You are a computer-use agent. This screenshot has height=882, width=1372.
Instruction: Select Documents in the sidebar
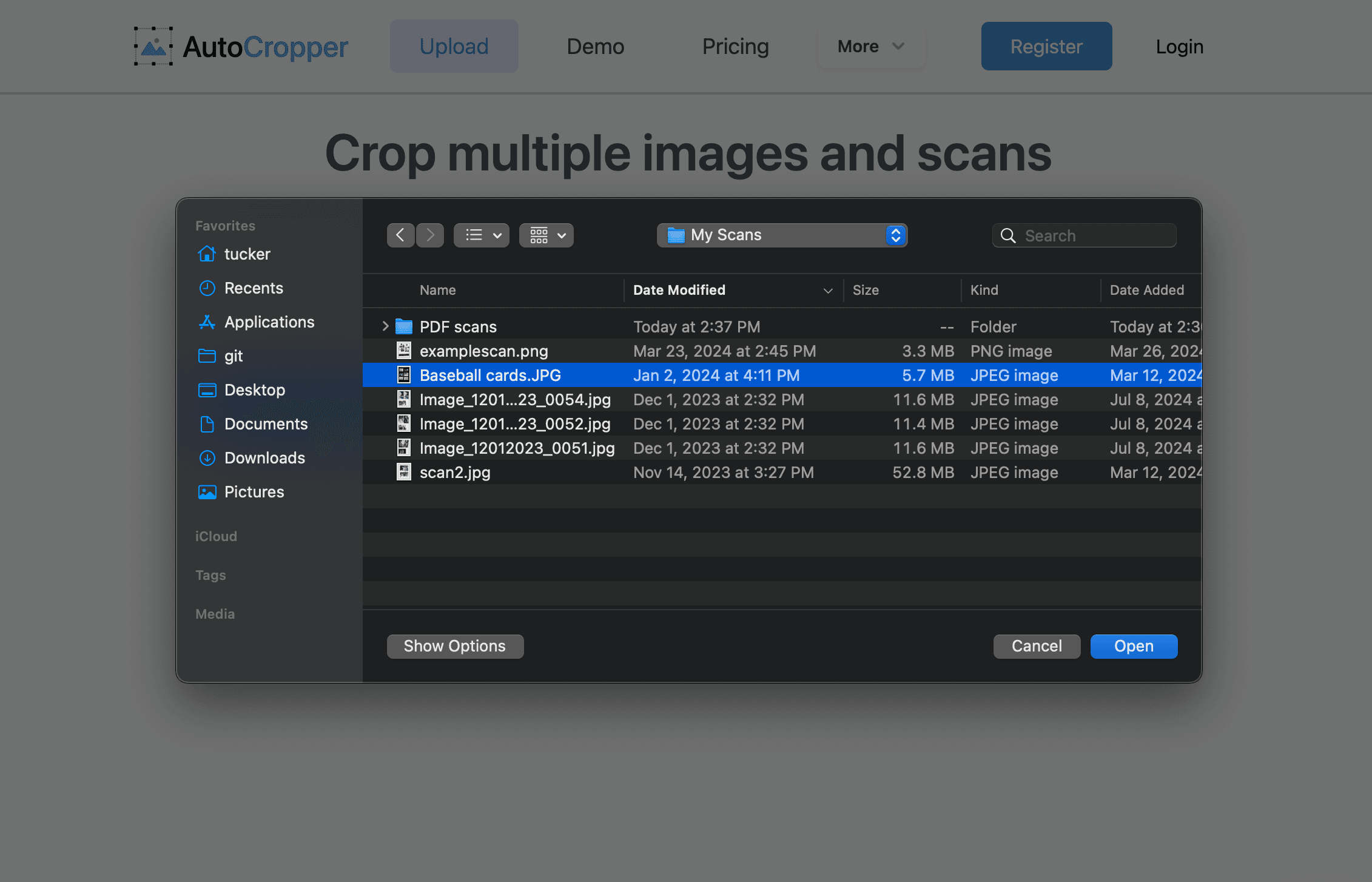point(266,423)
